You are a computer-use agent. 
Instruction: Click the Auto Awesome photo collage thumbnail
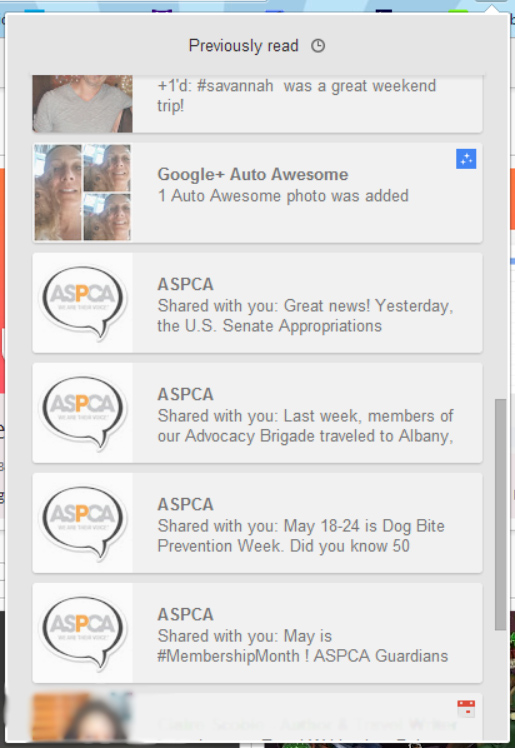point(82,193)
